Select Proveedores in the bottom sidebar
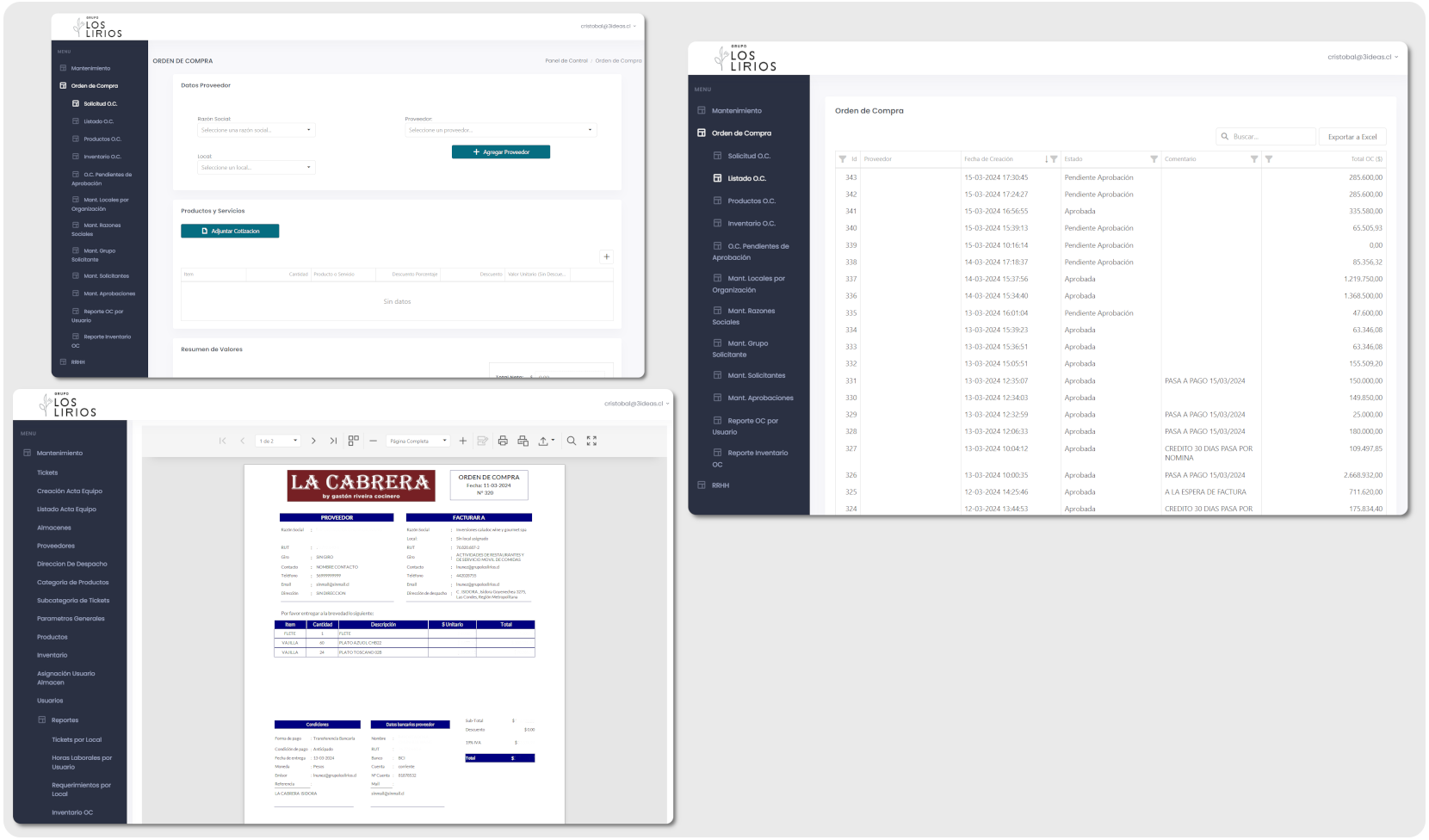Image resolution: width=1429 pixels, height=840 pixels. pos(56,546)
